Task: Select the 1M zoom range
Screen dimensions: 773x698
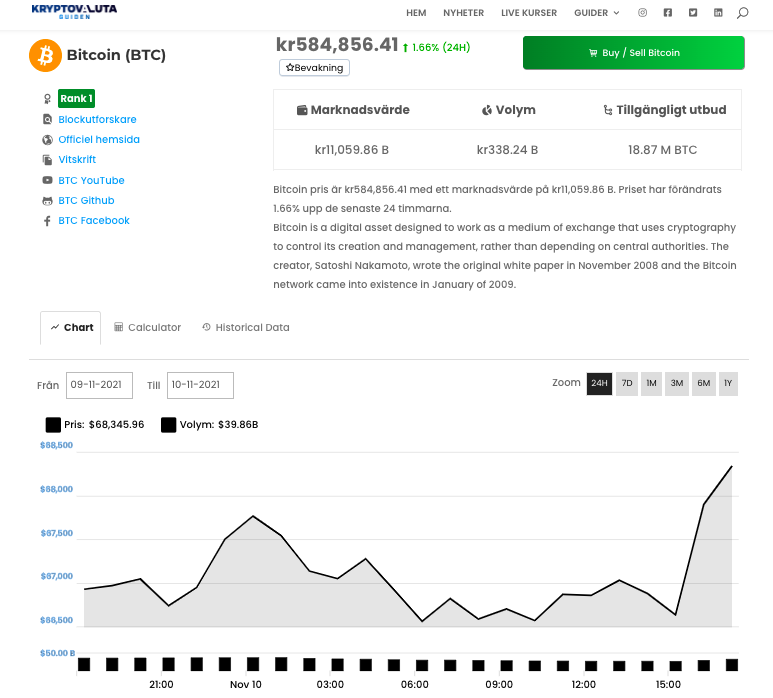Action: tap(651, 384)
